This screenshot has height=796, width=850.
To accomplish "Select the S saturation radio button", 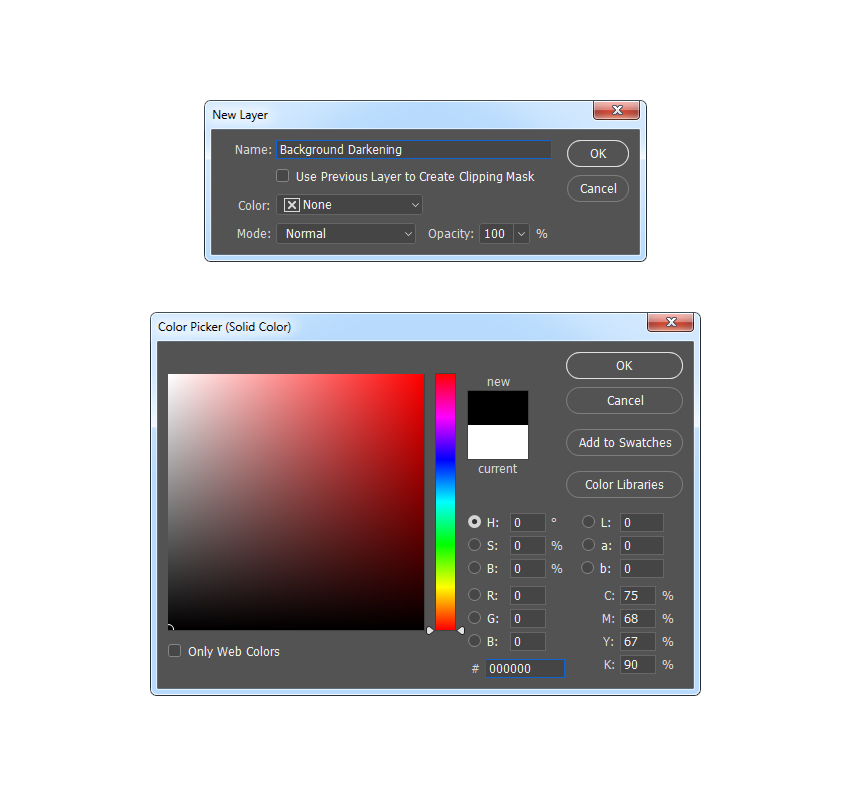I will pyautogui.click(x=474, y=544).
